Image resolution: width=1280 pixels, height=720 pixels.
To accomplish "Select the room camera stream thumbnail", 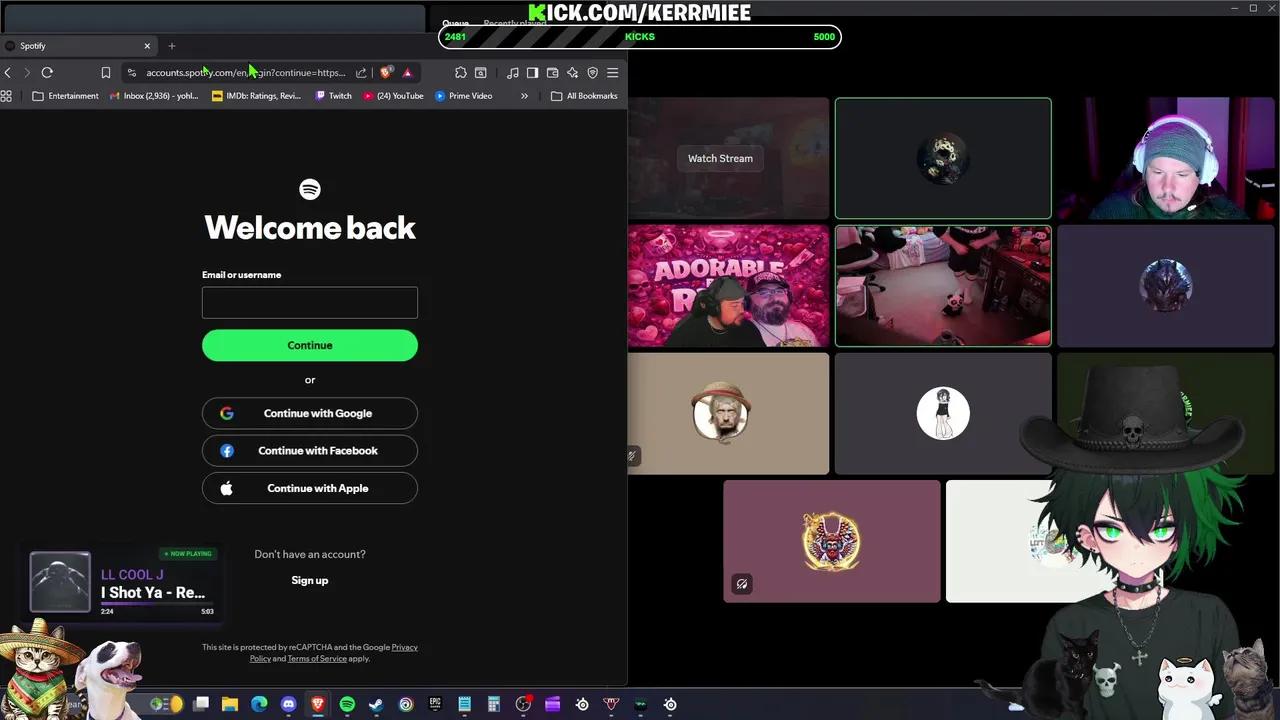I will (943, 286).
